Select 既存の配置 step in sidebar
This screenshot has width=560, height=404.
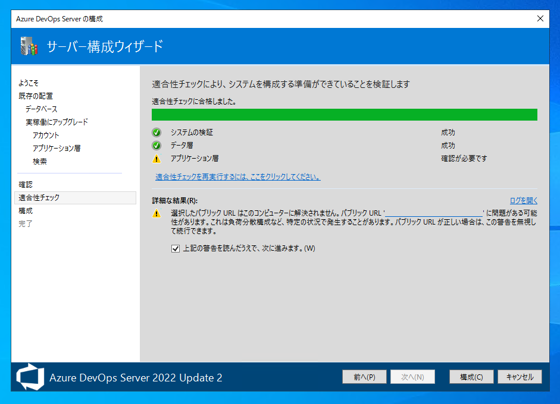pos(36,96)
